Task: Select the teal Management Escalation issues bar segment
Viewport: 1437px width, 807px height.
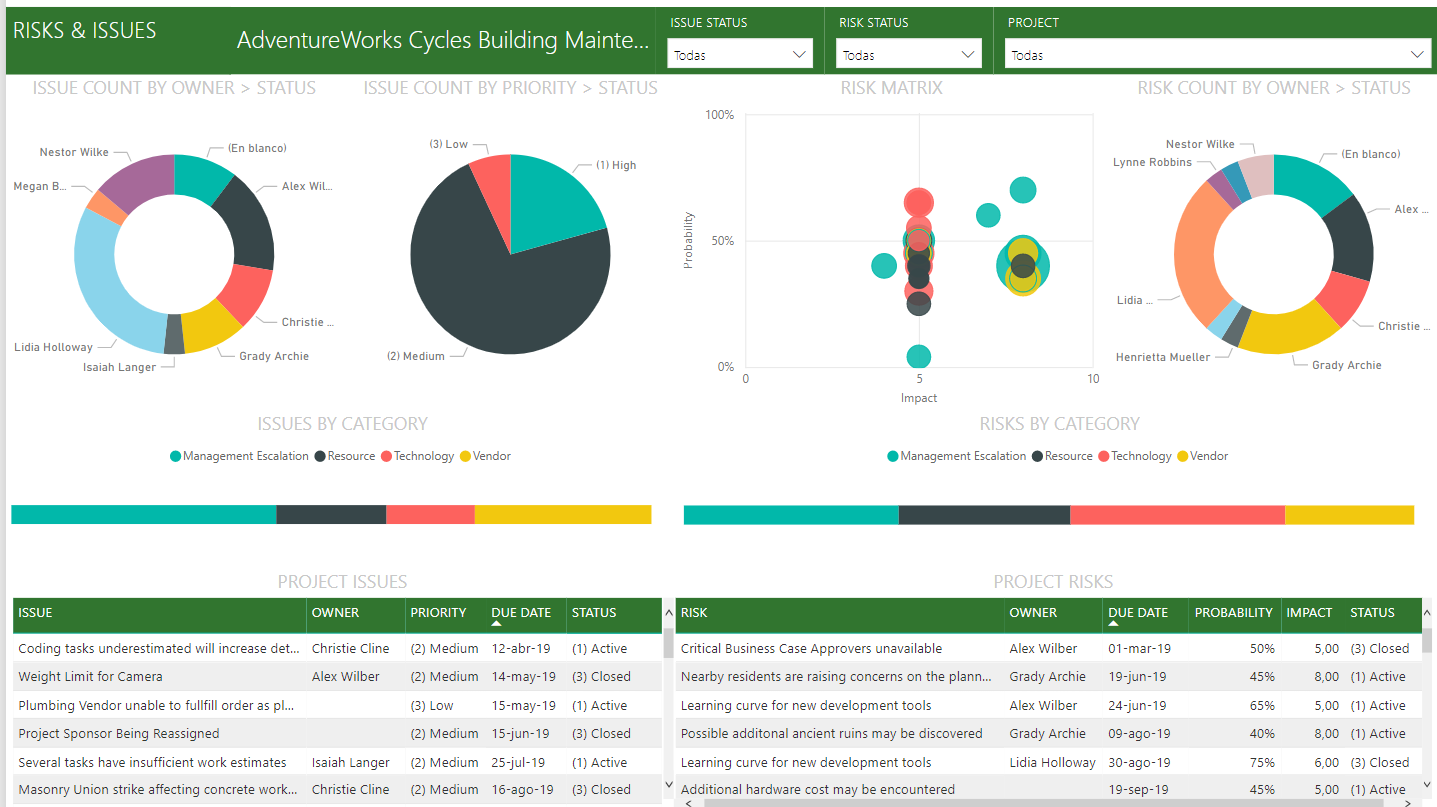Action: [143, 515]
